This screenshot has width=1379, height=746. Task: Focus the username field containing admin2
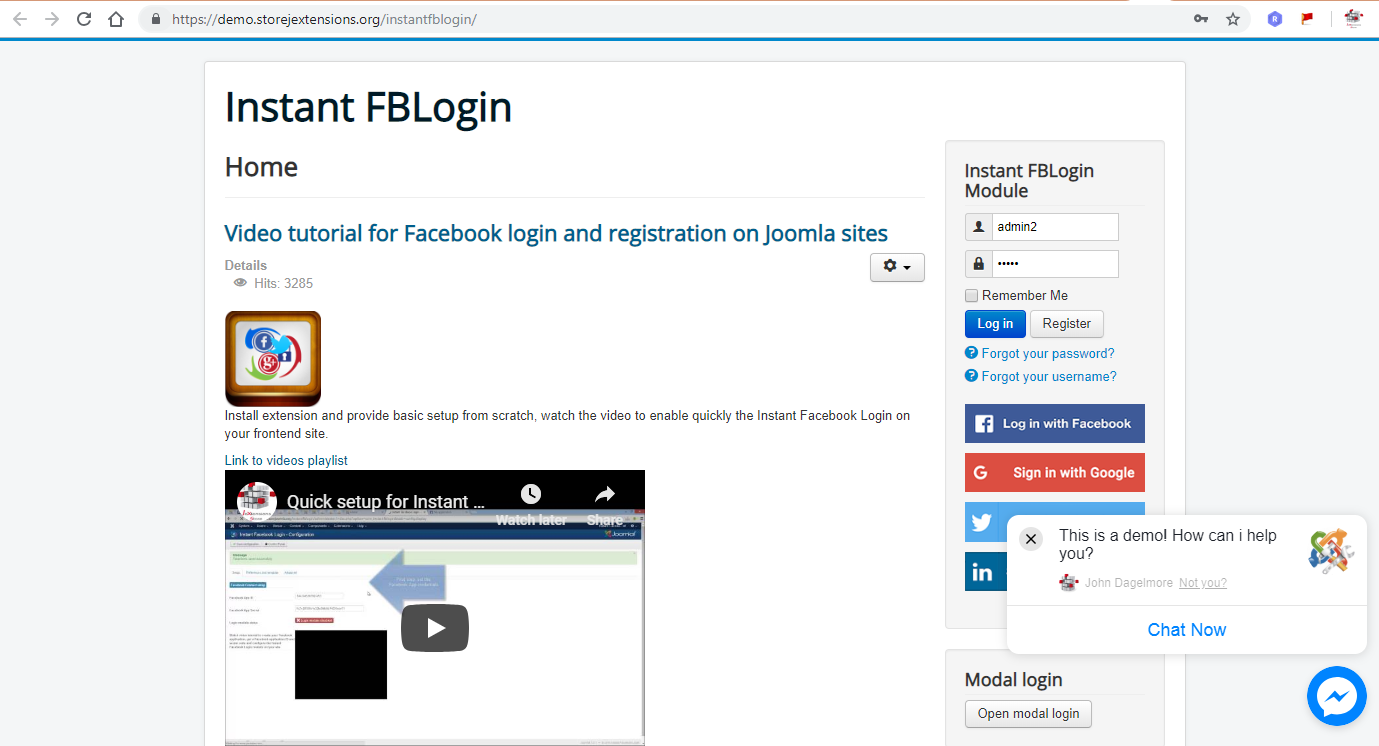point(1055,227)
